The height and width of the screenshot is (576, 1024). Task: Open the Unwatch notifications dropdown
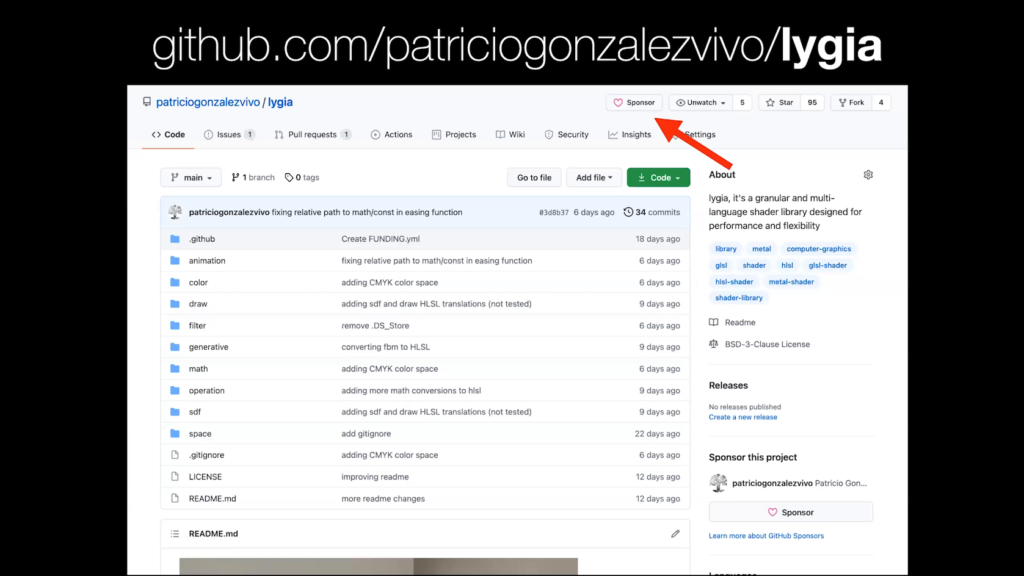(701, 103)
